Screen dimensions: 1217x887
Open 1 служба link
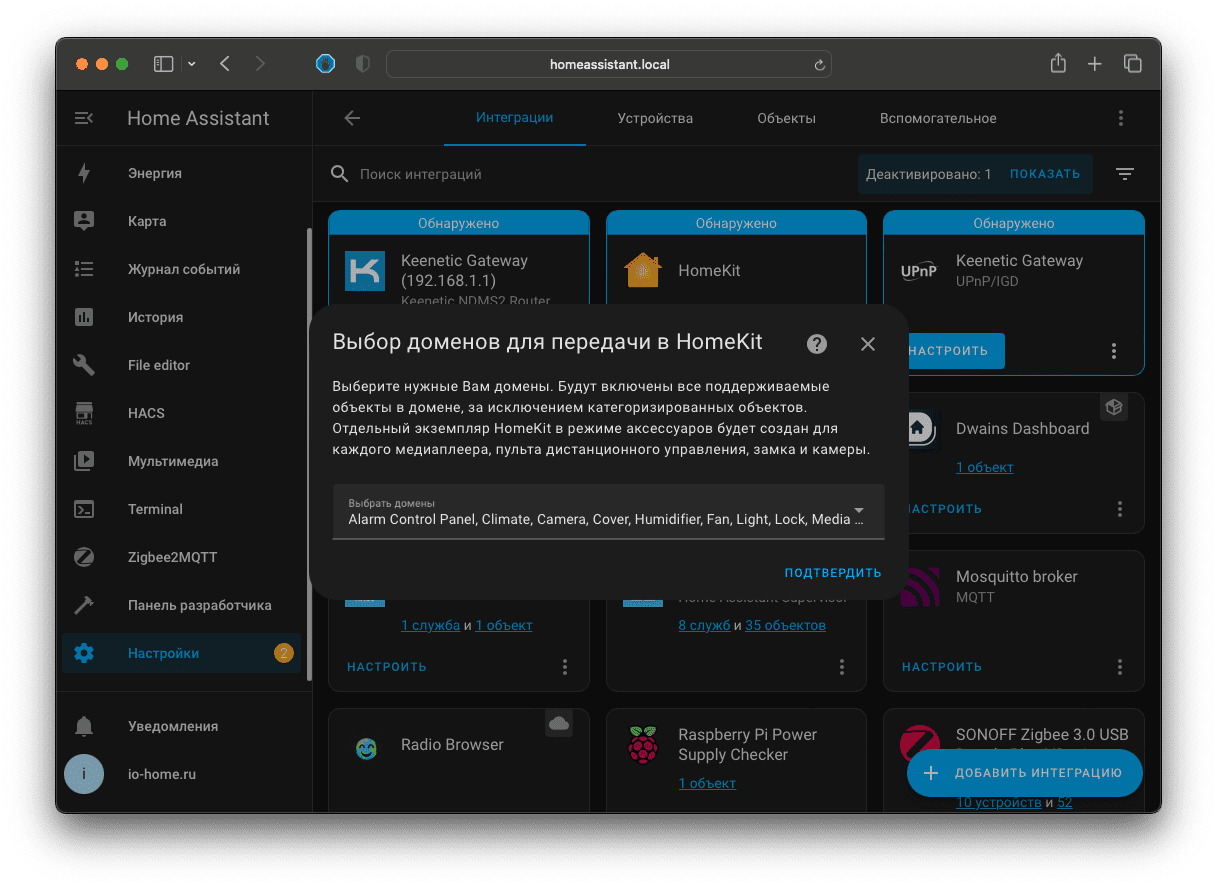pyautogui.click(x=431, y=625)
